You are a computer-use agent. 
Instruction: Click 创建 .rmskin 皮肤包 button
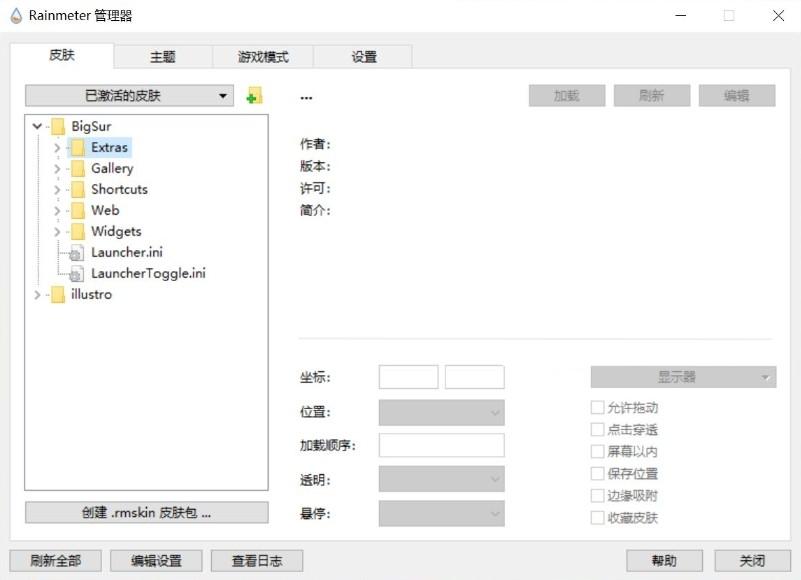147,513
